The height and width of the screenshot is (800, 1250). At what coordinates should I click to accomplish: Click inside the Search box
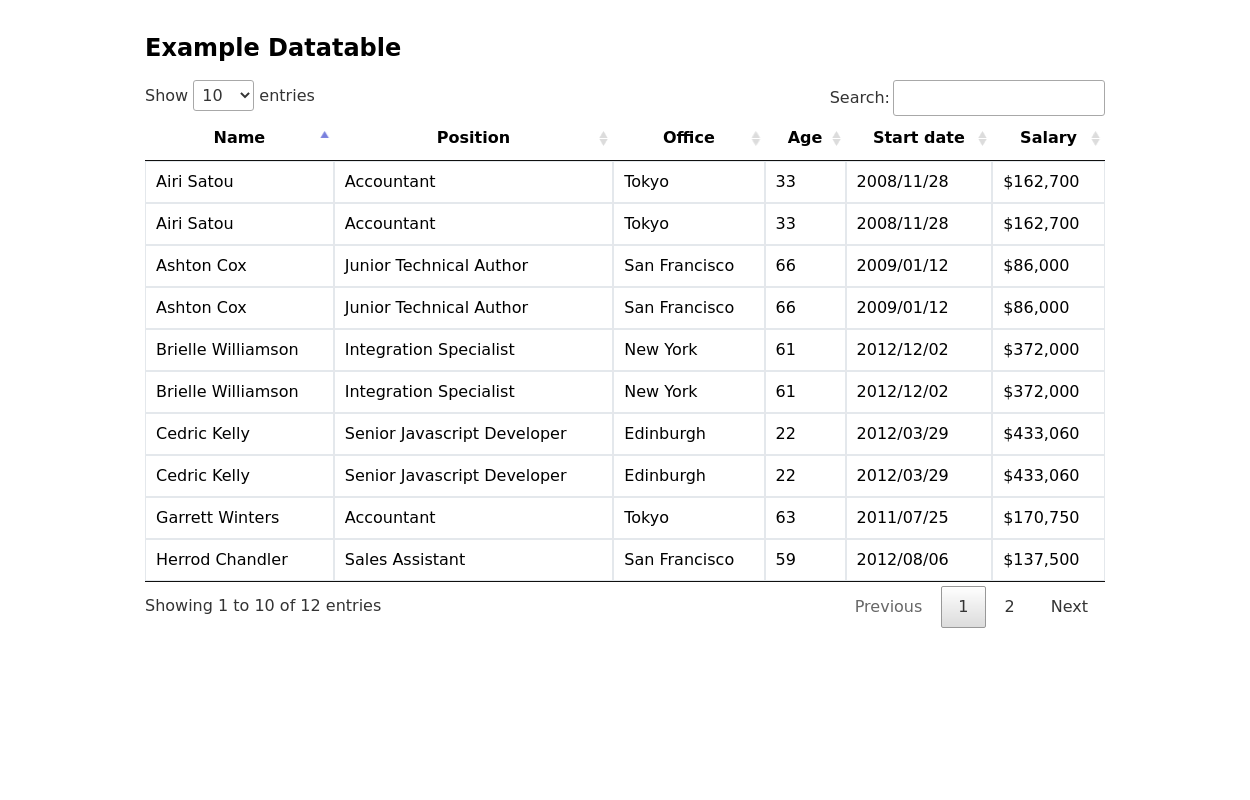[x=998, y=97]
